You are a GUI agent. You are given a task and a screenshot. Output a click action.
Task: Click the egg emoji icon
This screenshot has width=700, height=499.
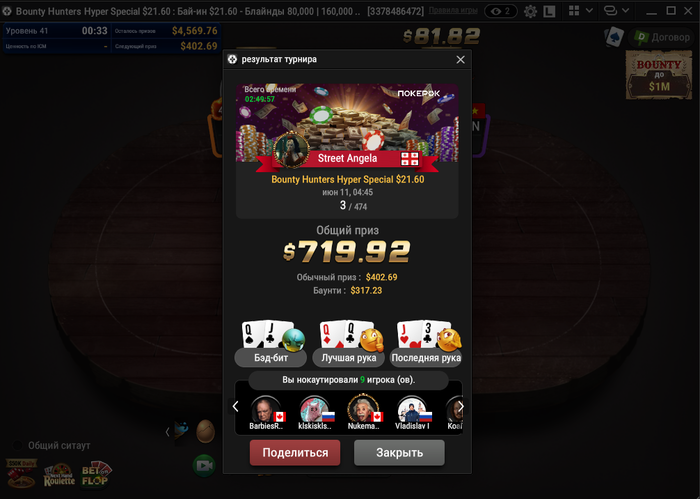pos(206,431)
